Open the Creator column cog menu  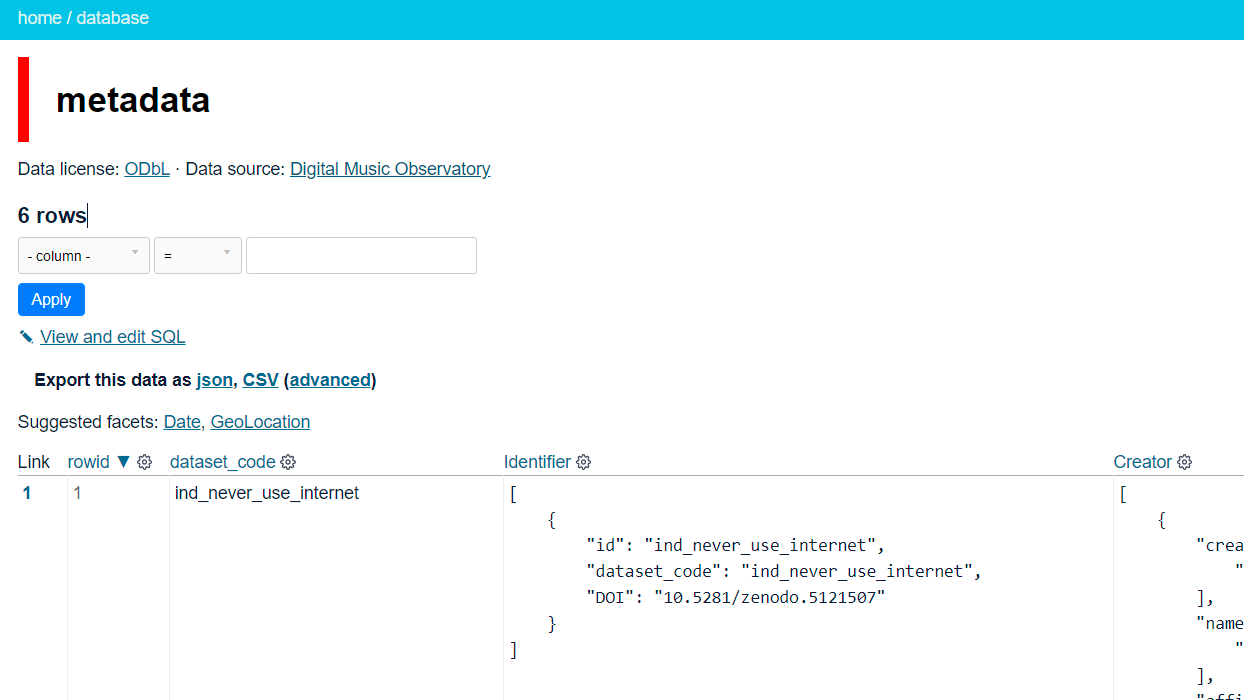coord(1184,462)
